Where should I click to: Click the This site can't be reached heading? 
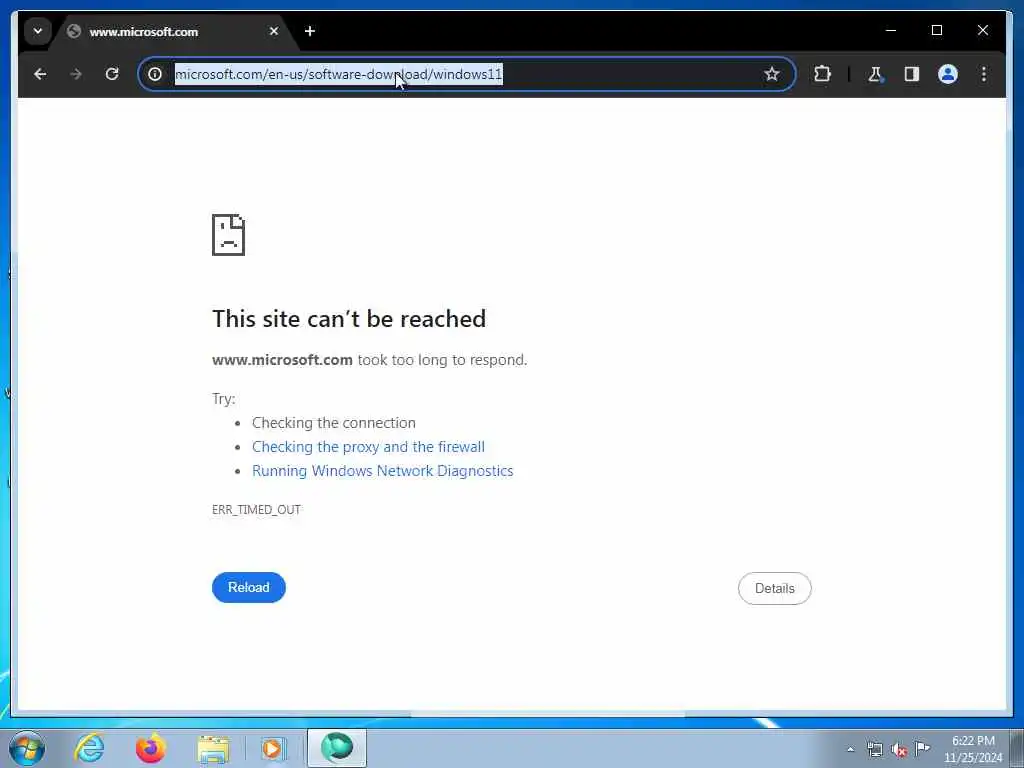tap(349, 319)
